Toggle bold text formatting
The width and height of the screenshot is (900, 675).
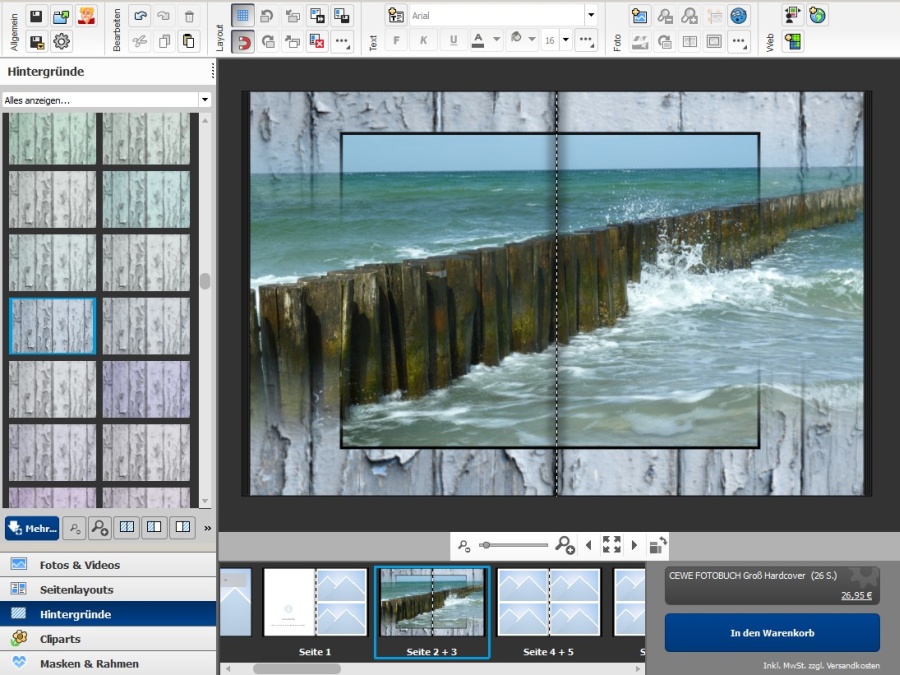tap(396, 41)
